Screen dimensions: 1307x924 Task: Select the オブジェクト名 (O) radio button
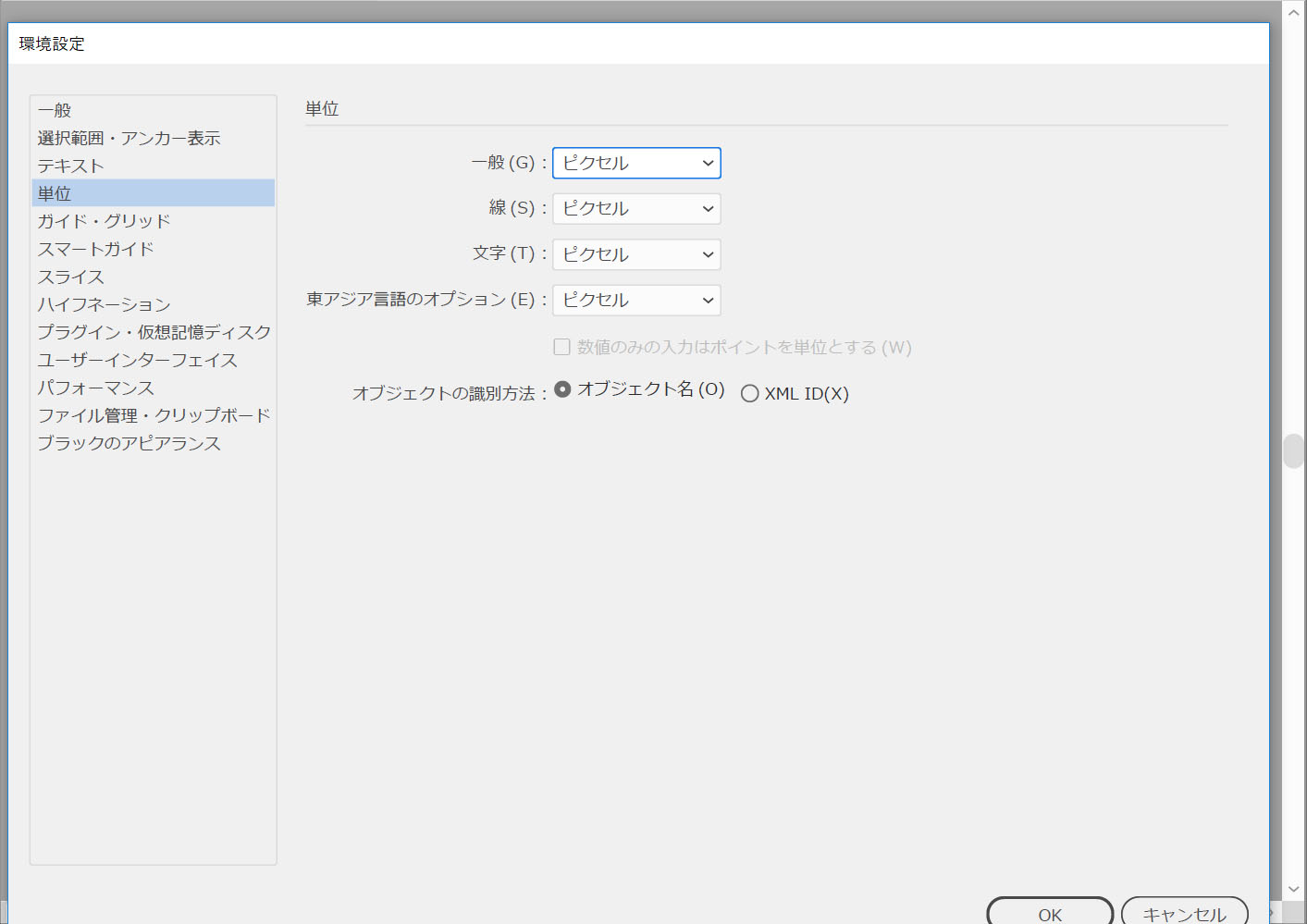(562, 389)
